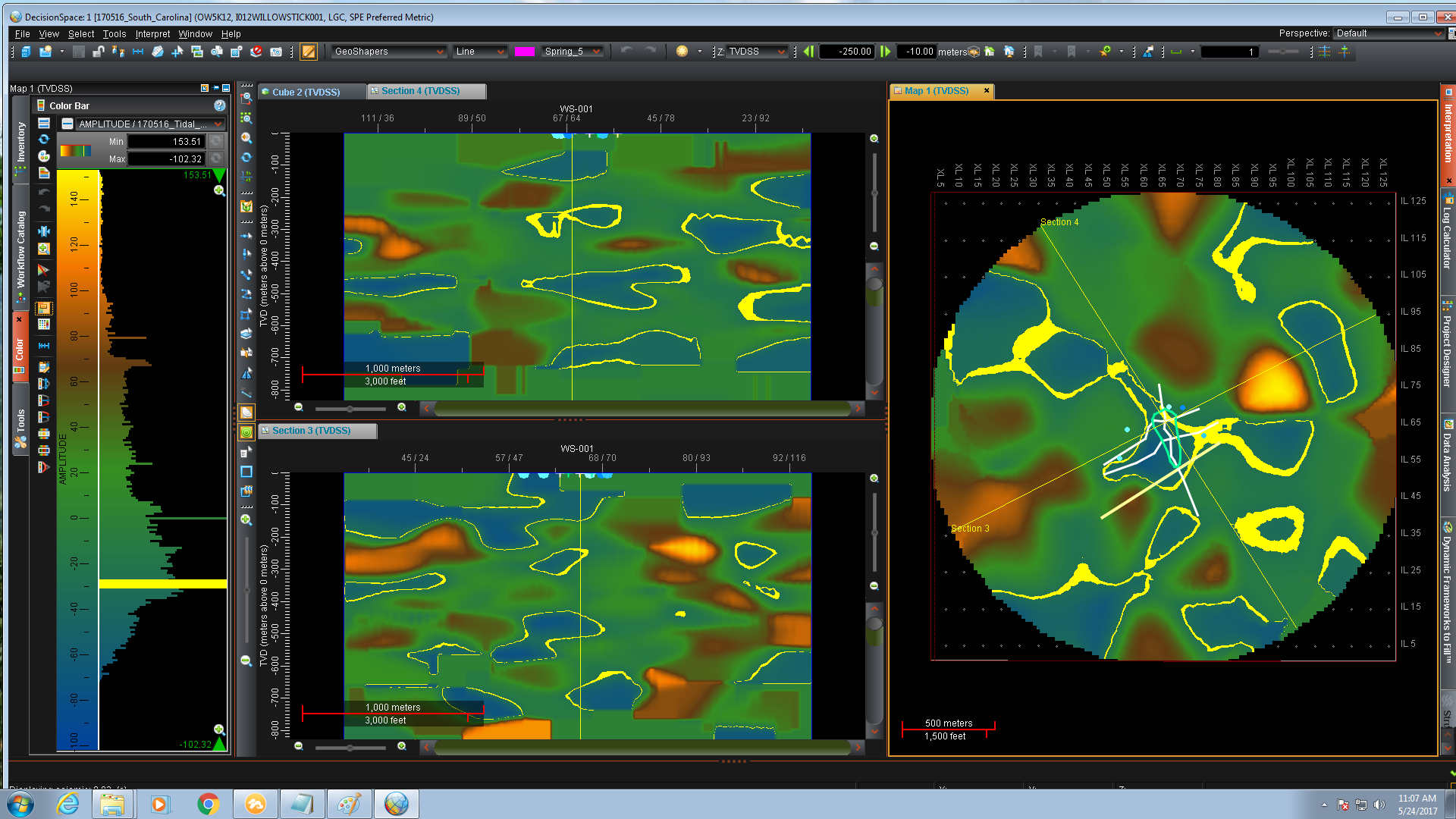Toggle the highlighted display mode in color sidebar
The image size is (1456, 819).
44,308
